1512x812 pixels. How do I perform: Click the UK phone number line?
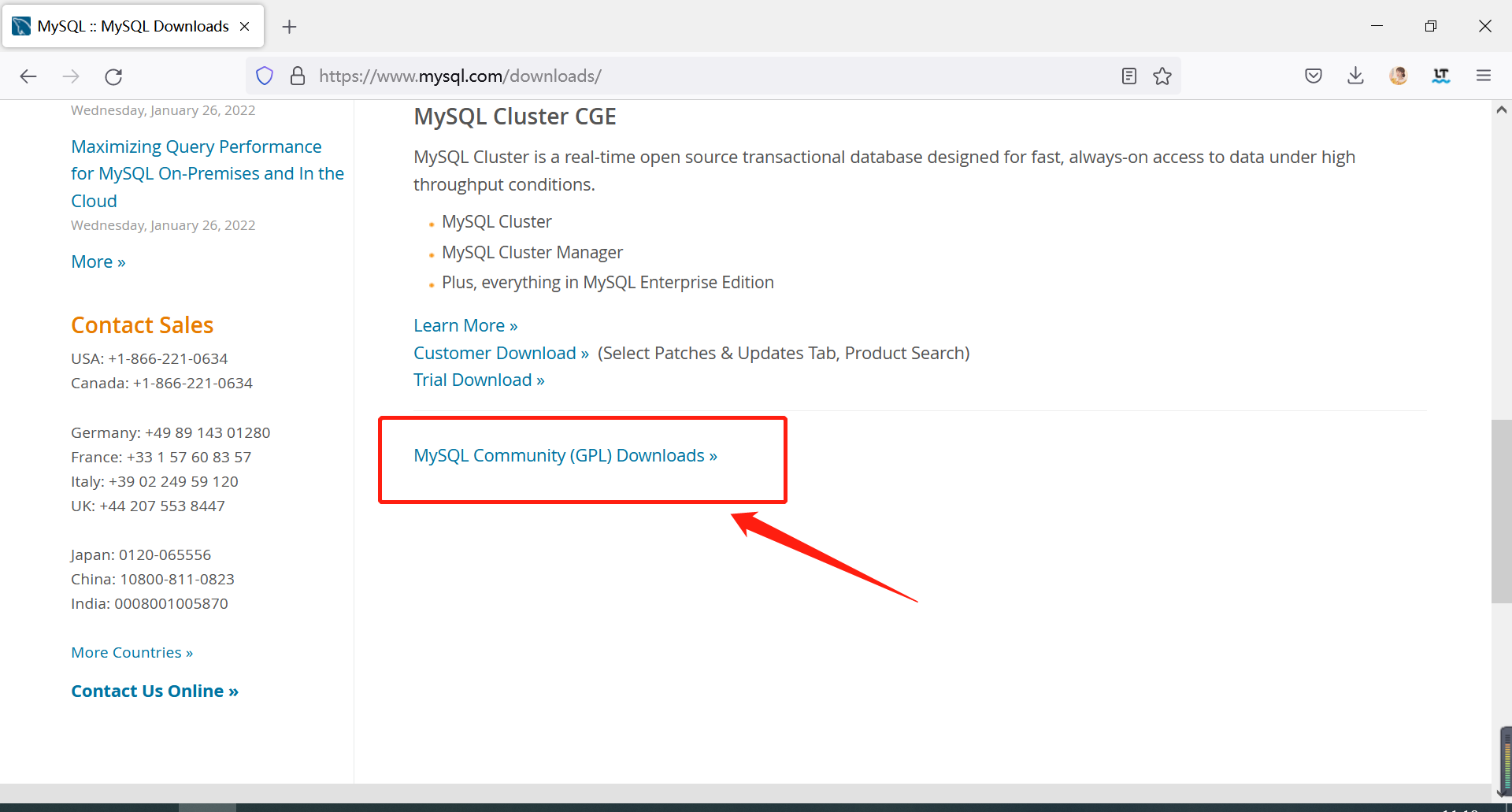[x=148, y=506]
